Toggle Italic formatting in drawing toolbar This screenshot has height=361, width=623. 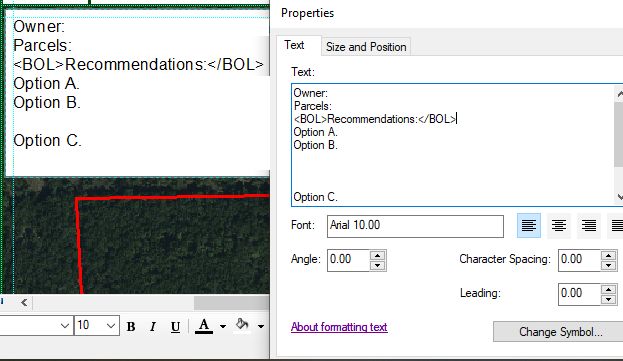(x=153, y=326)
